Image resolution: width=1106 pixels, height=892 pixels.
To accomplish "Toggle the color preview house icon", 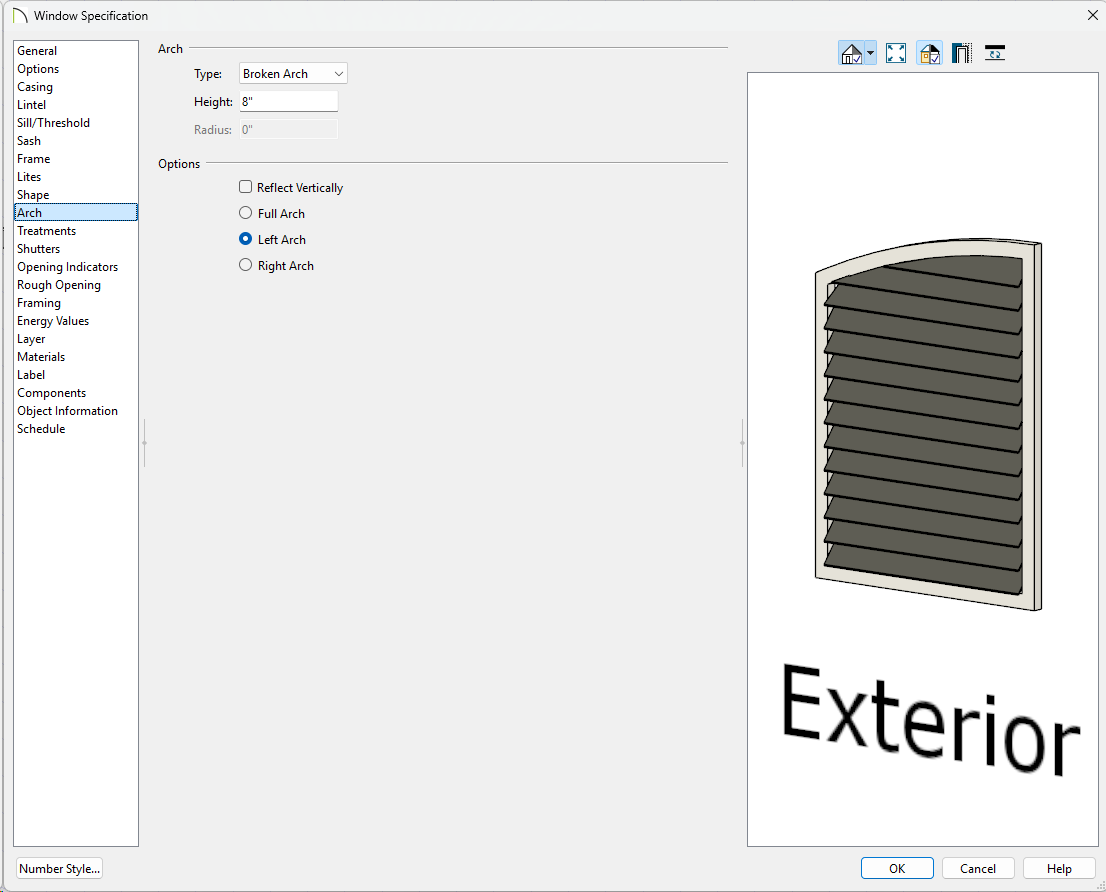I will pyautogui.click(x=929, y=54).
